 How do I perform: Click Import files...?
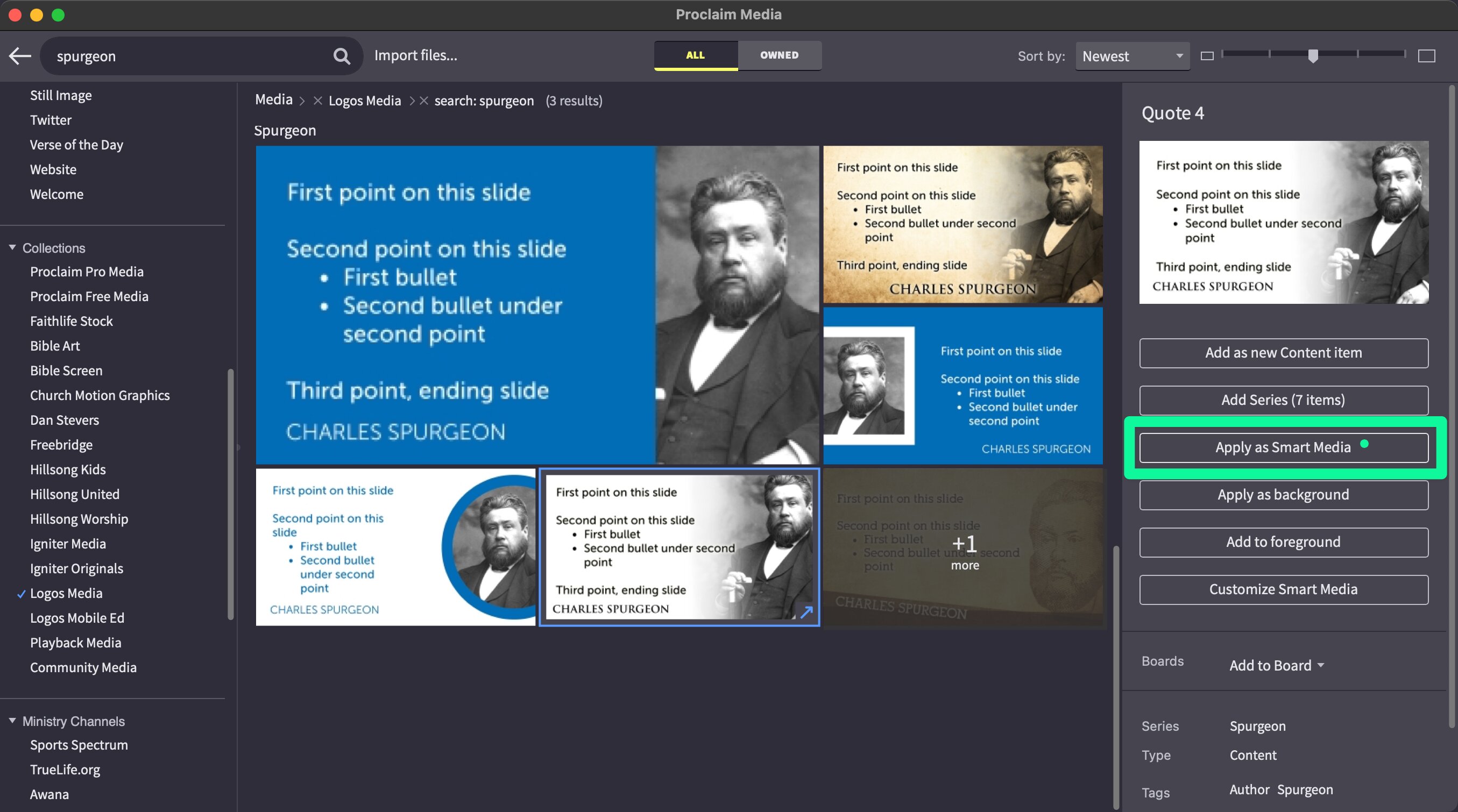415,55
